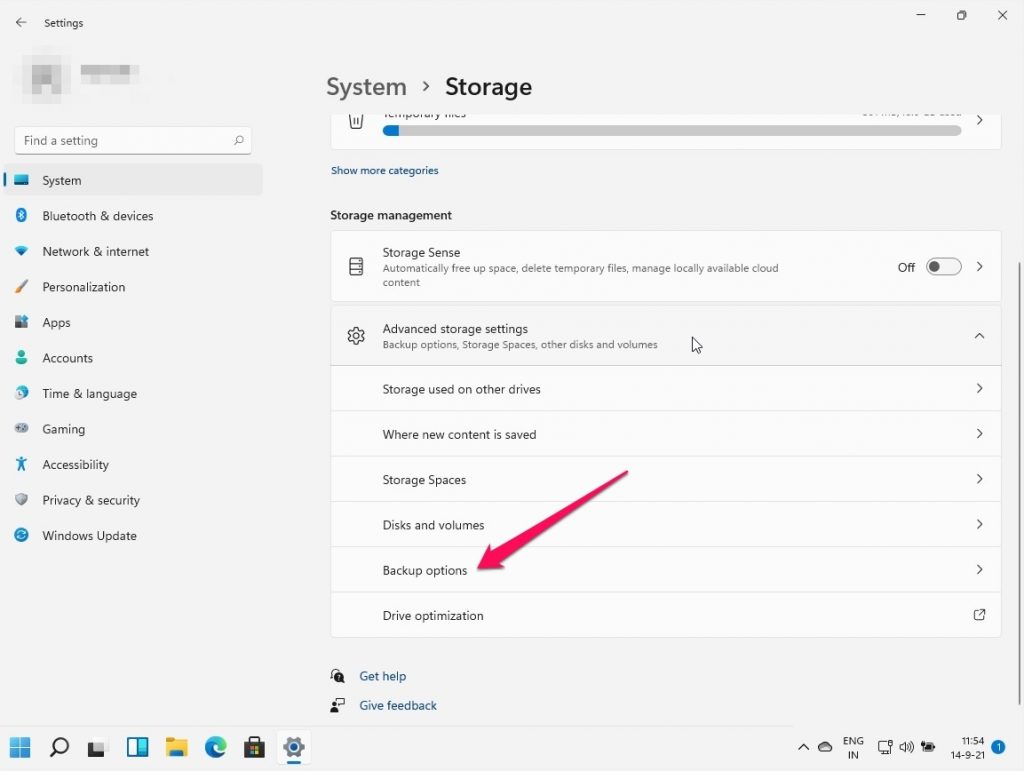Screen dimensions: 1024x771
Task: Select Accessibility in the sidebar
Action: (75, 464)
